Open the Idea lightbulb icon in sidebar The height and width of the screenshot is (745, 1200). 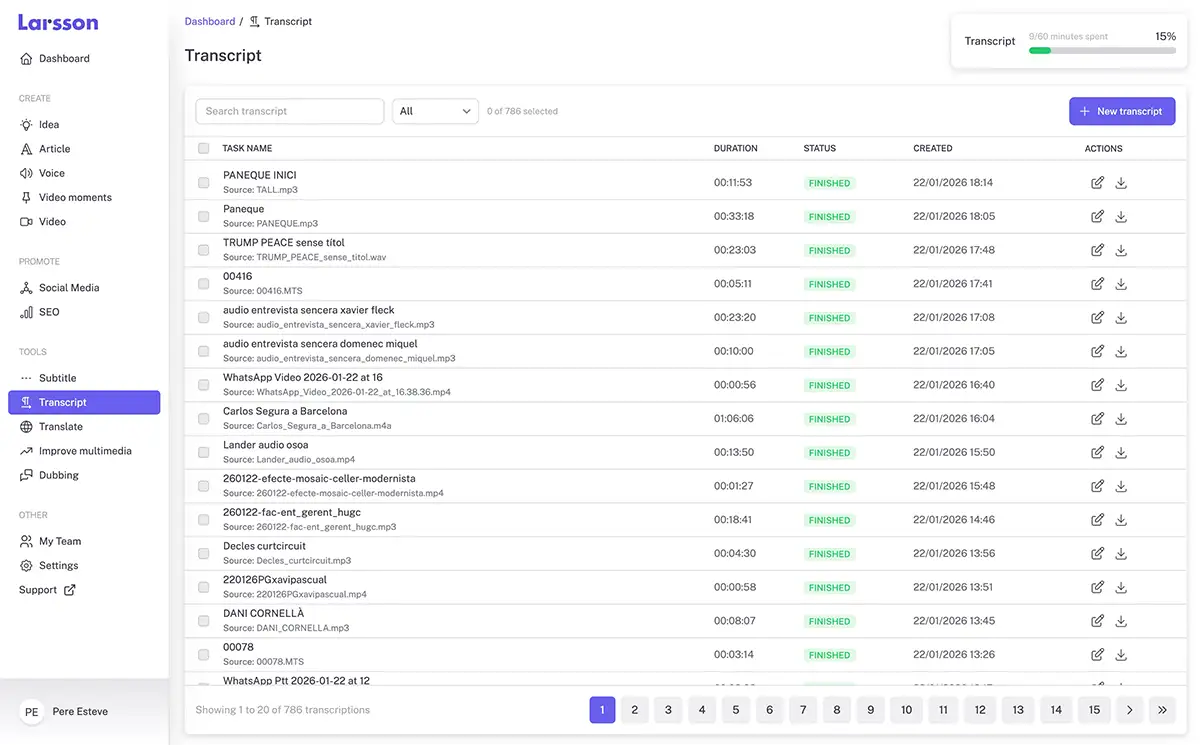26,125
